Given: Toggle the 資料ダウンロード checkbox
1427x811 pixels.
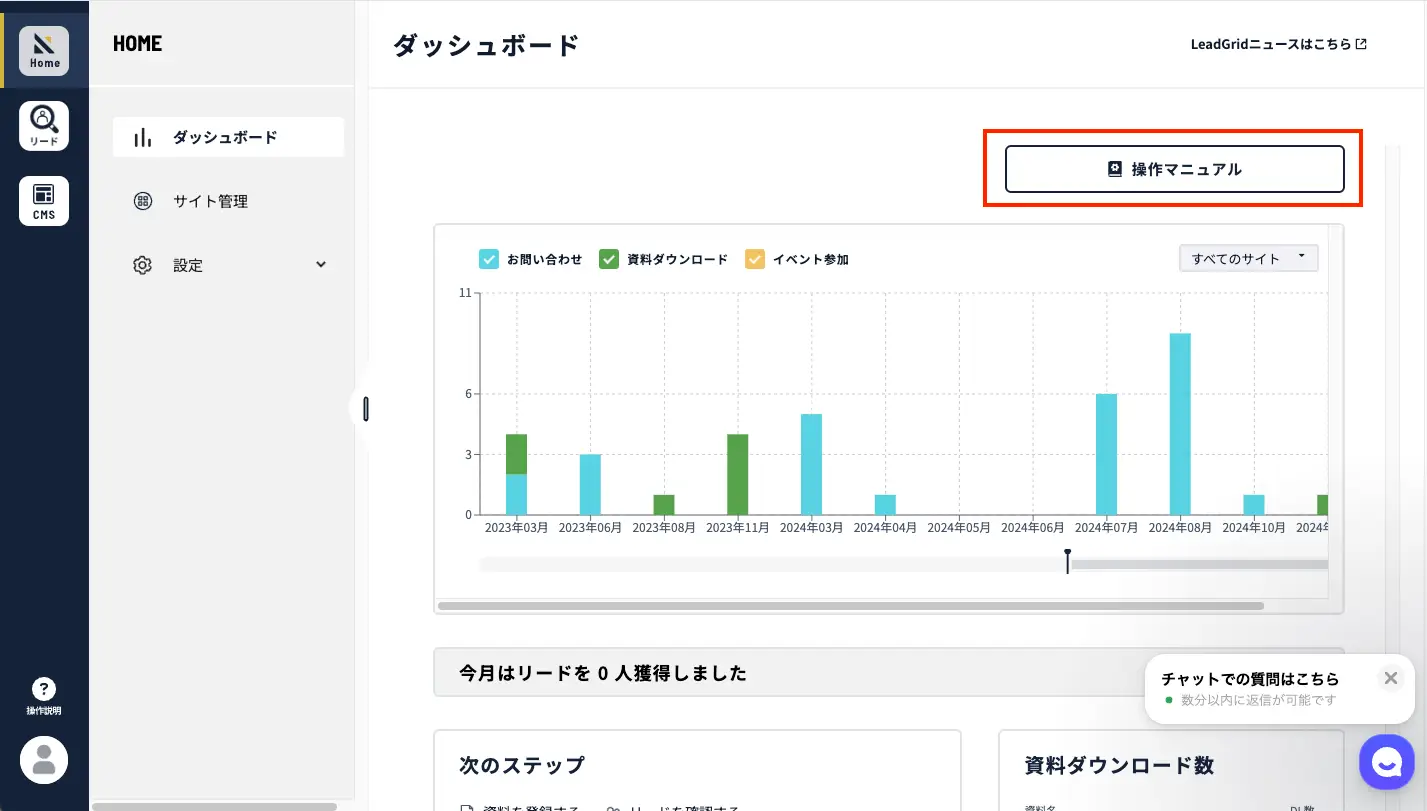Looking at the screenshot, I should click(609, 259).
